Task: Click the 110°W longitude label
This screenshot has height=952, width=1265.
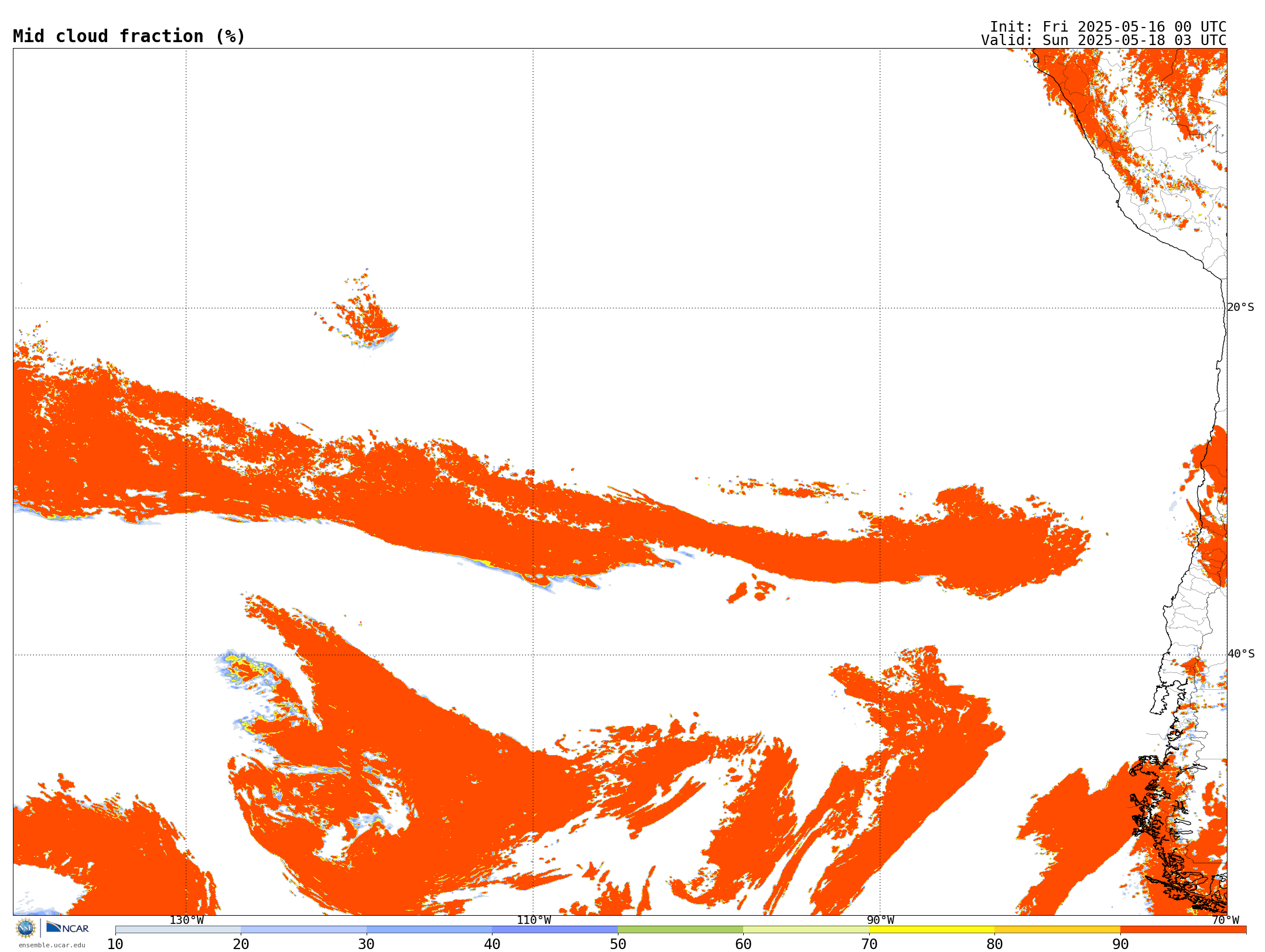Action: click(534, 920)
